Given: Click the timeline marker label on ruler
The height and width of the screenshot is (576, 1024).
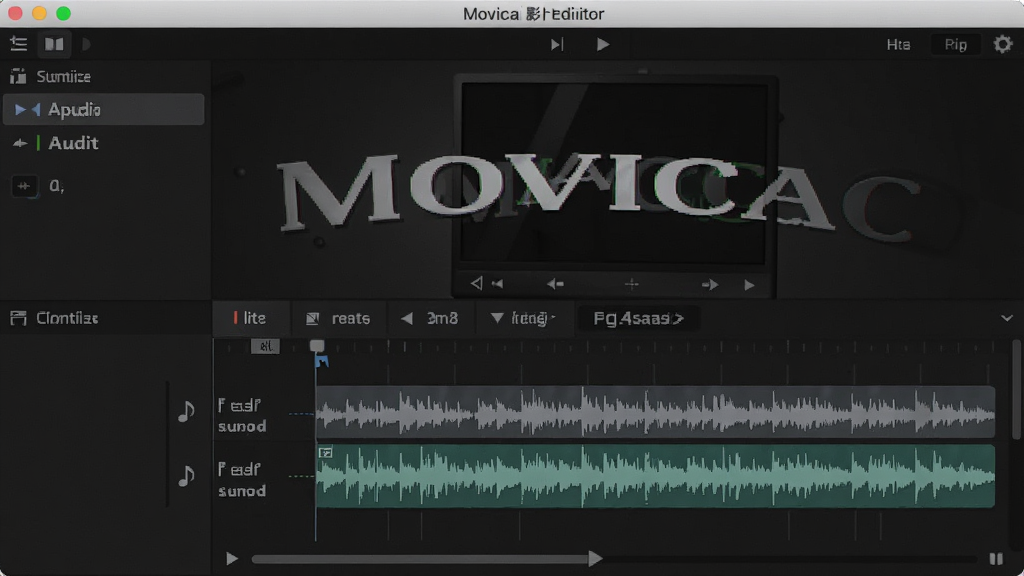Looking at the screenshot, I should pos(265,346).
